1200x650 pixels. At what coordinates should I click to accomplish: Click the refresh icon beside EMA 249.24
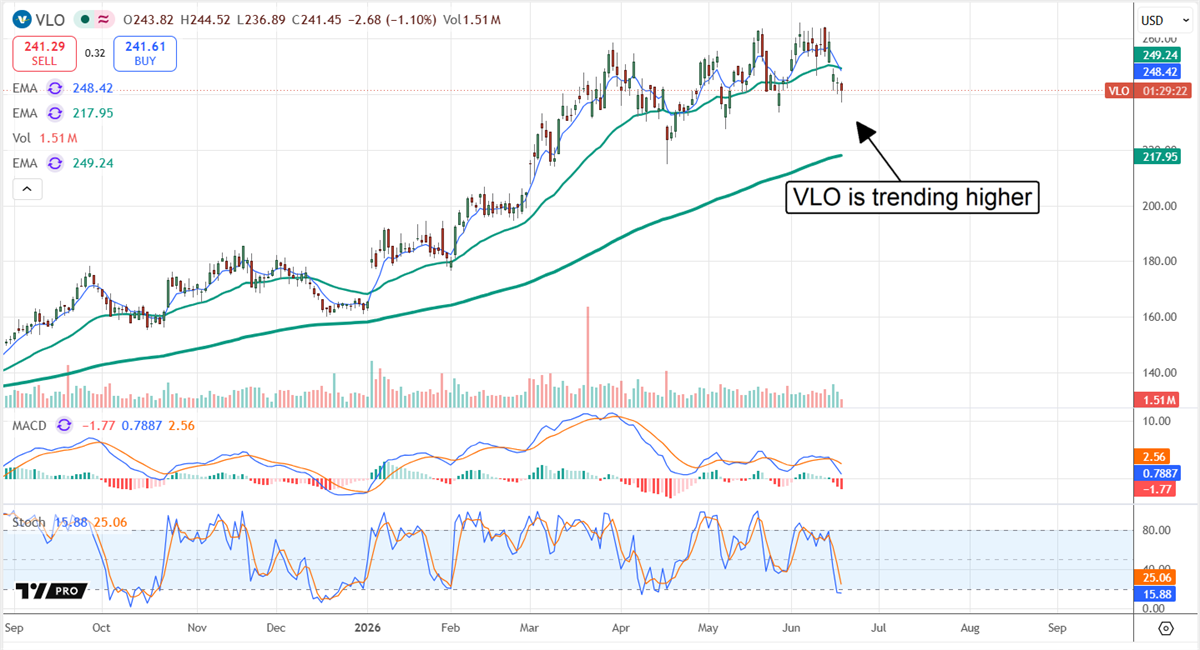point(55,162)
